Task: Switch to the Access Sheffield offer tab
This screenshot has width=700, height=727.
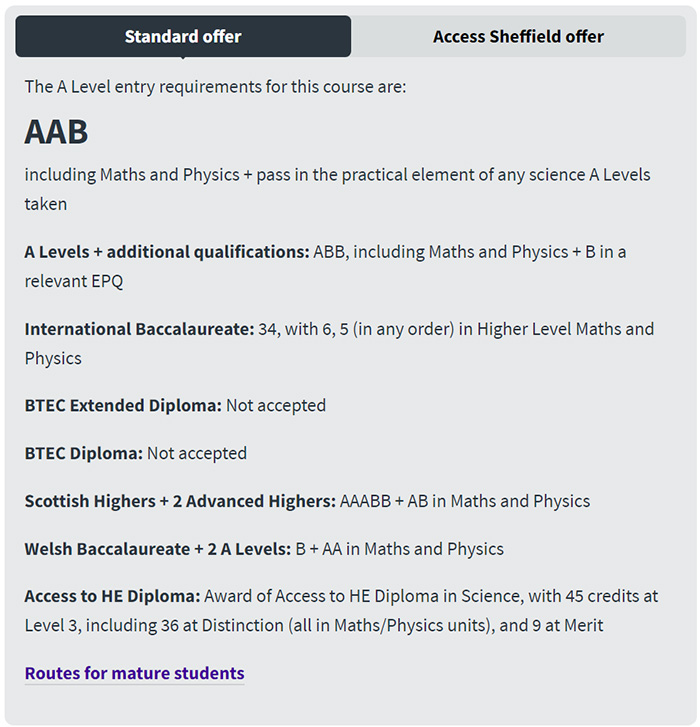Action: 518,36
